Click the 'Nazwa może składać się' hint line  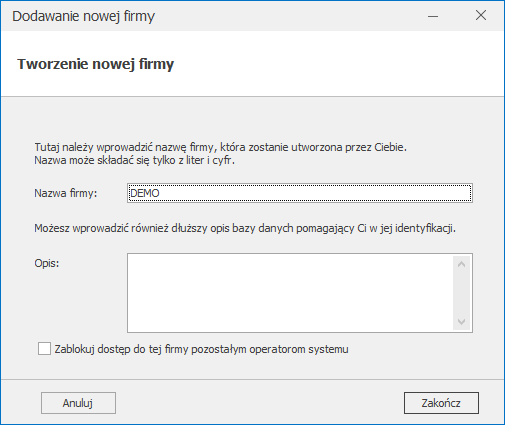[x=135, y=160]
